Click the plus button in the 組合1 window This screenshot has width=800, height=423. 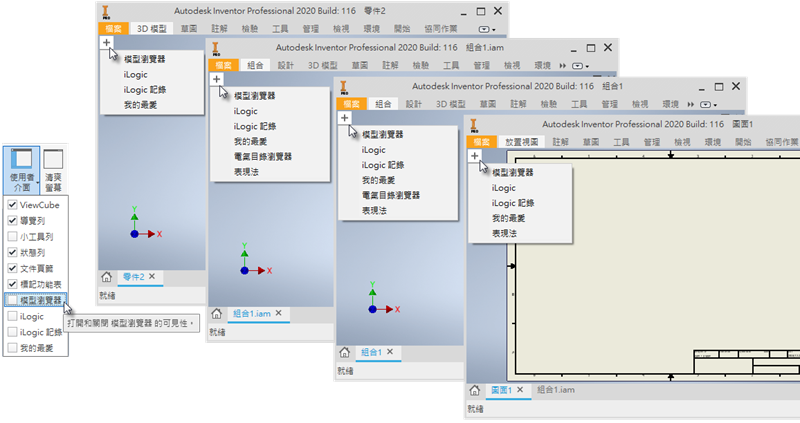point(344,118)
